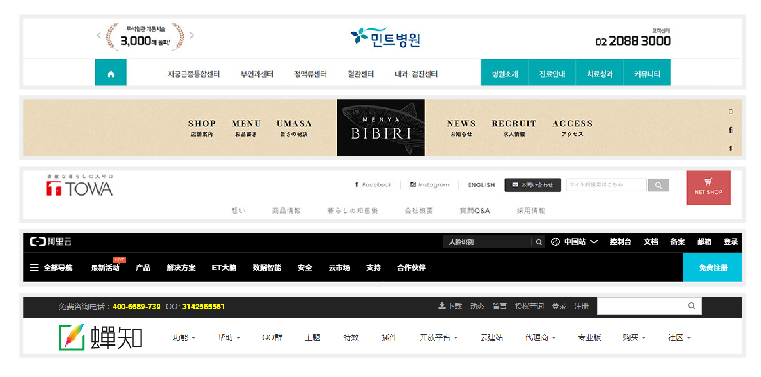Click the 민트병원 logo
761x377 pixels.
tap(385, 37)
